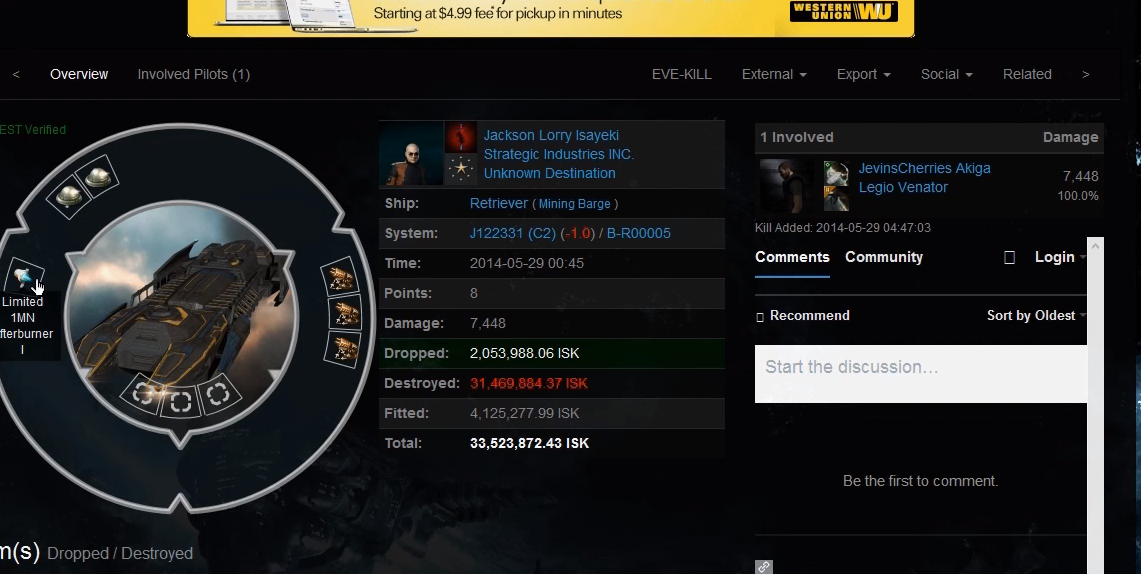Click the Dropped / Destroyed heading text
1141x574 pixels.
click(x=119, y=554)
